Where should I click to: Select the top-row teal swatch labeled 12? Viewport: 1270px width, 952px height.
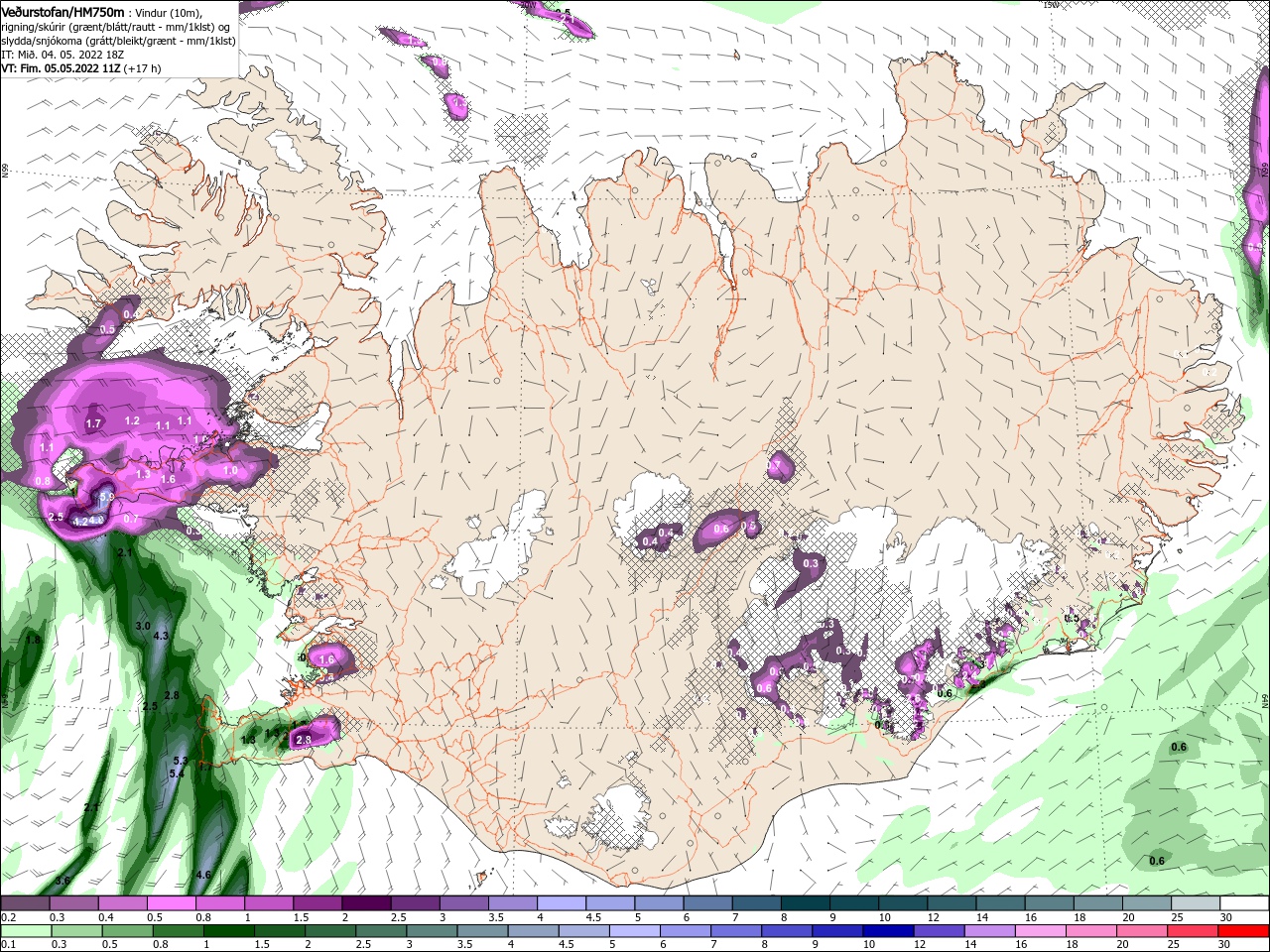point(950,903)
